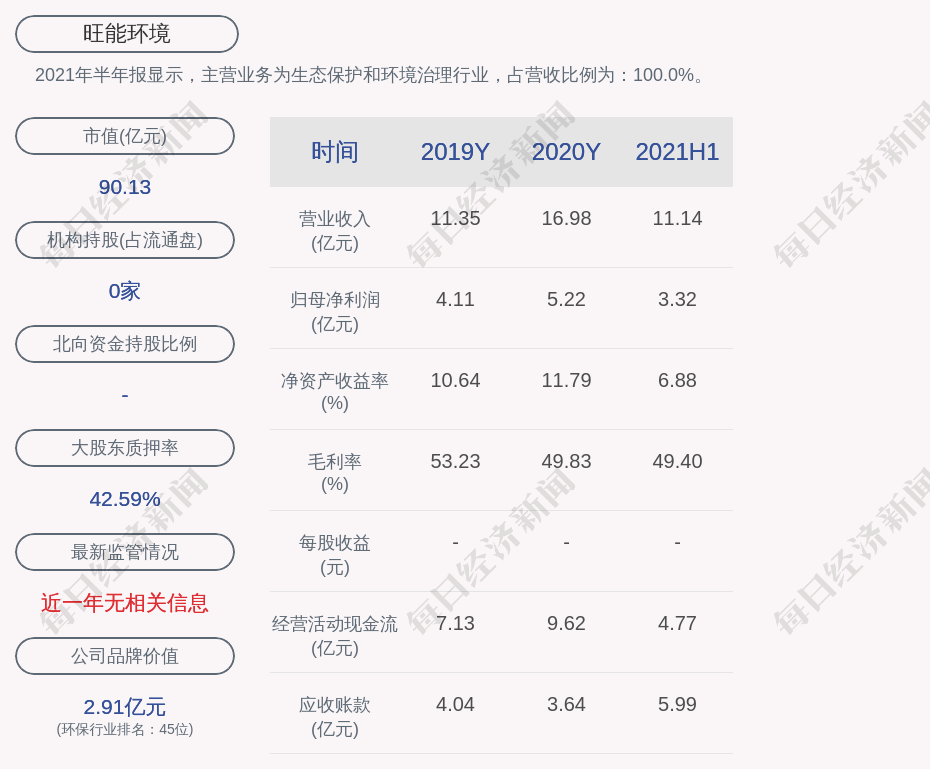This screenshot has height=769, width=930.
Task: Click the 2021H1 column header
Action: [677, 152]
